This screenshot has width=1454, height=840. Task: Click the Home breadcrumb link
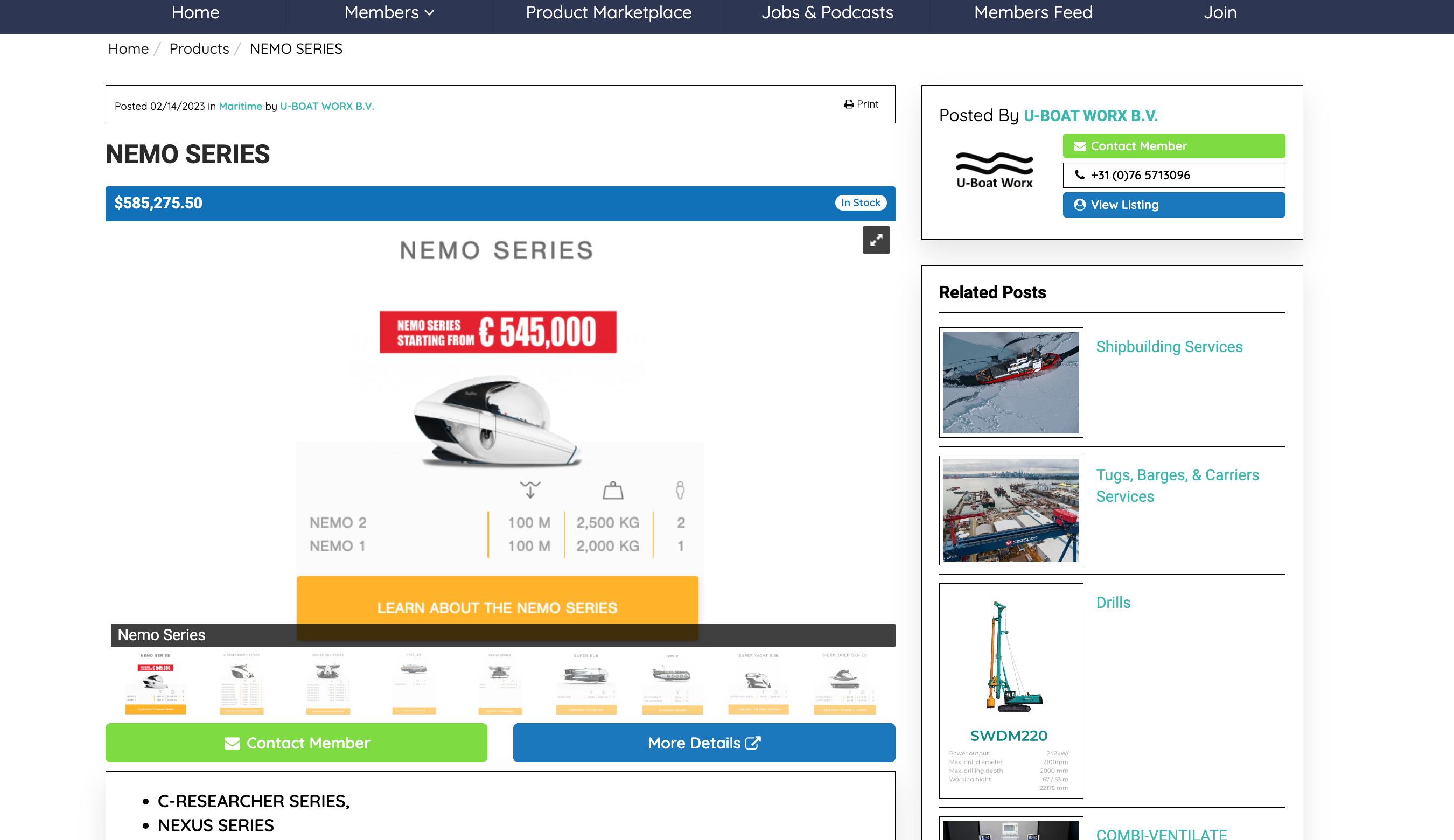pos(128,49)
